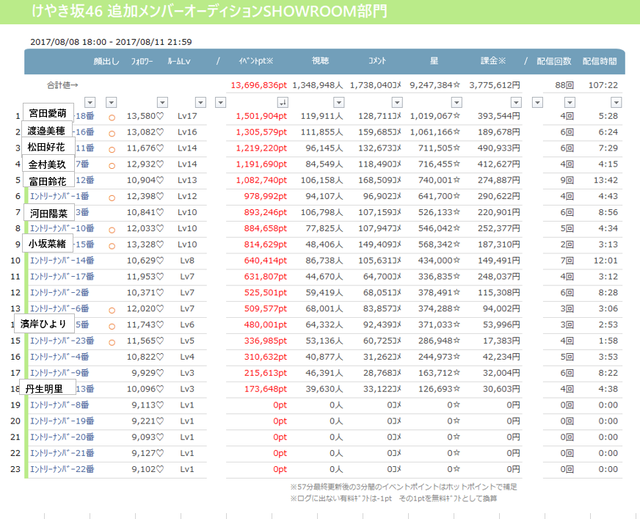Image resolution: width=640 pixels, height=519 pixels.
Task: Open filter dropdown for 視聴 column
Action: point(339,102)
